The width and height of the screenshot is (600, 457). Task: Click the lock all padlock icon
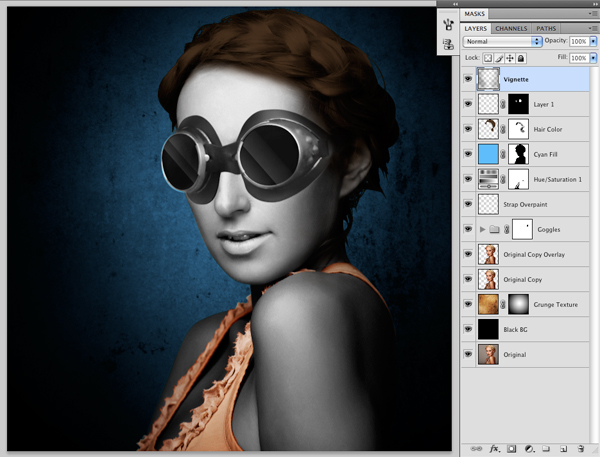pyautogui.click(x=521, y=58)
